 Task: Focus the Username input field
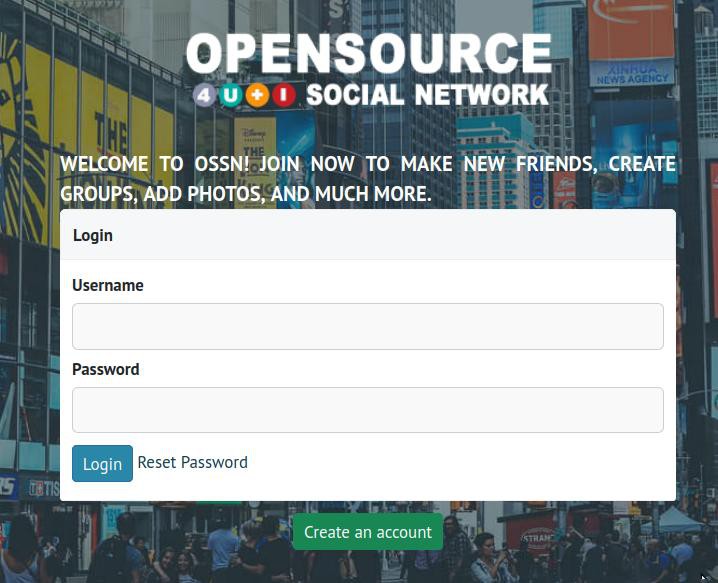[367, 326]
